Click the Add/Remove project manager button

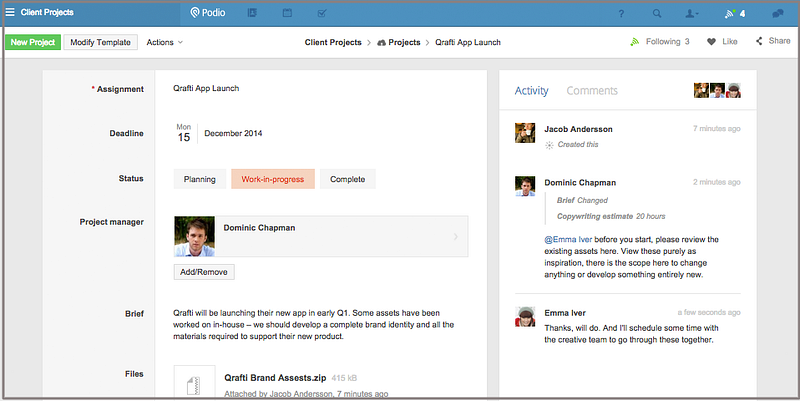pyautogui.click(x=204, y=272)
